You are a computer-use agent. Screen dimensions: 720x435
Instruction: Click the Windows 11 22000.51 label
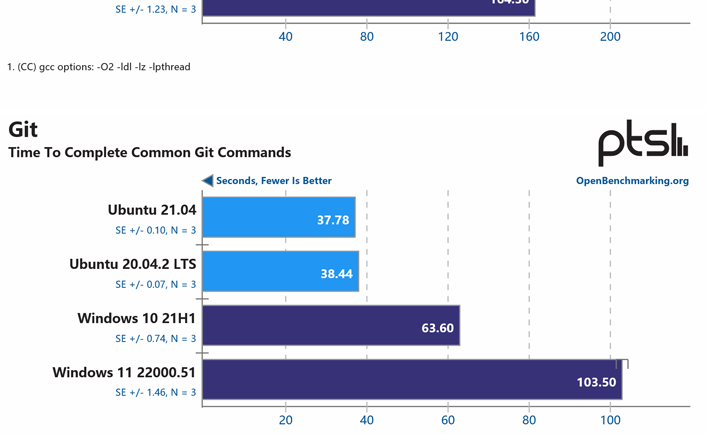(x=124, y=372)
